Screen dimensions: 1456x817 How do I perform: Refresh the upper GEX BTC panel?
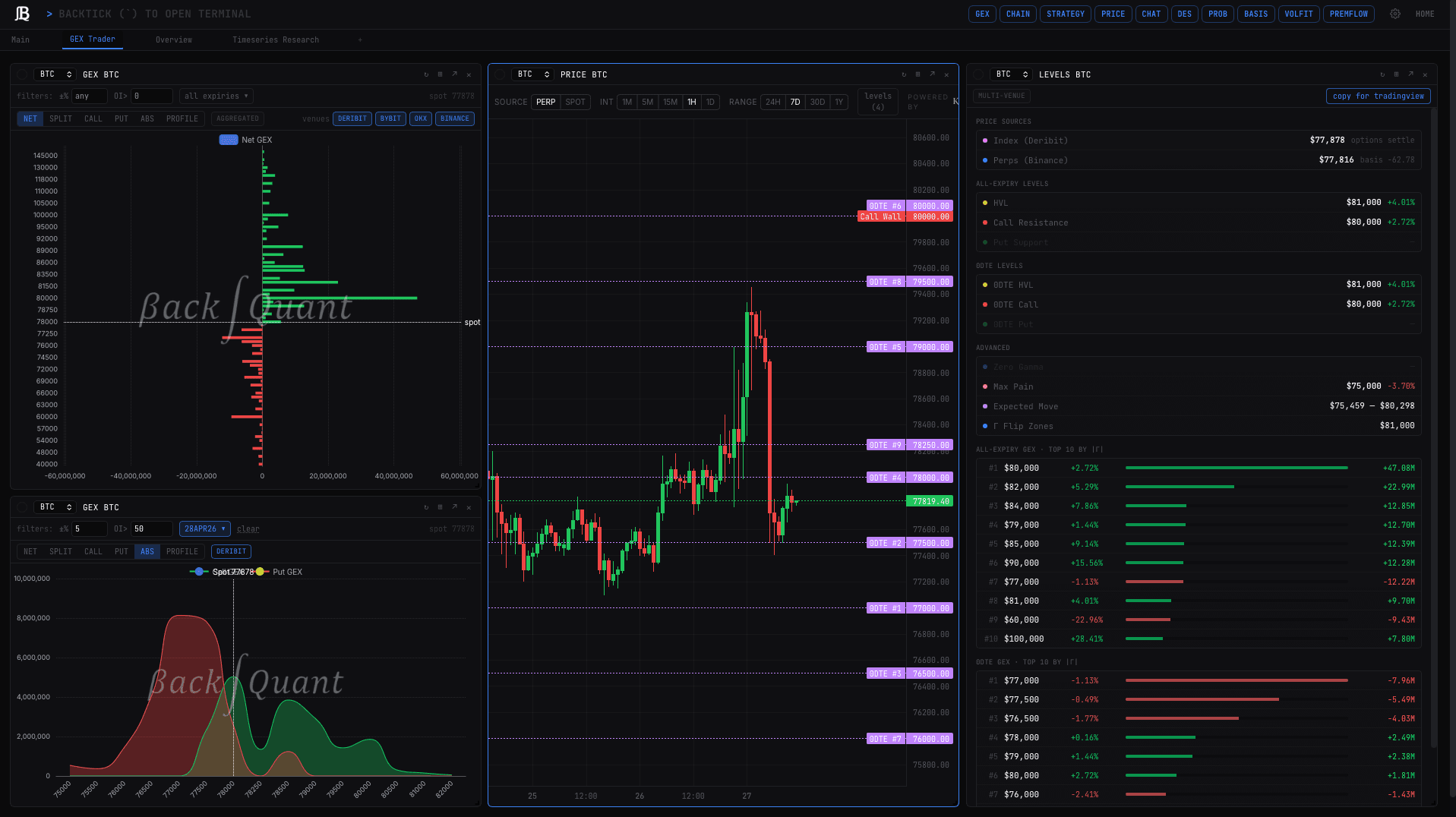426,74
